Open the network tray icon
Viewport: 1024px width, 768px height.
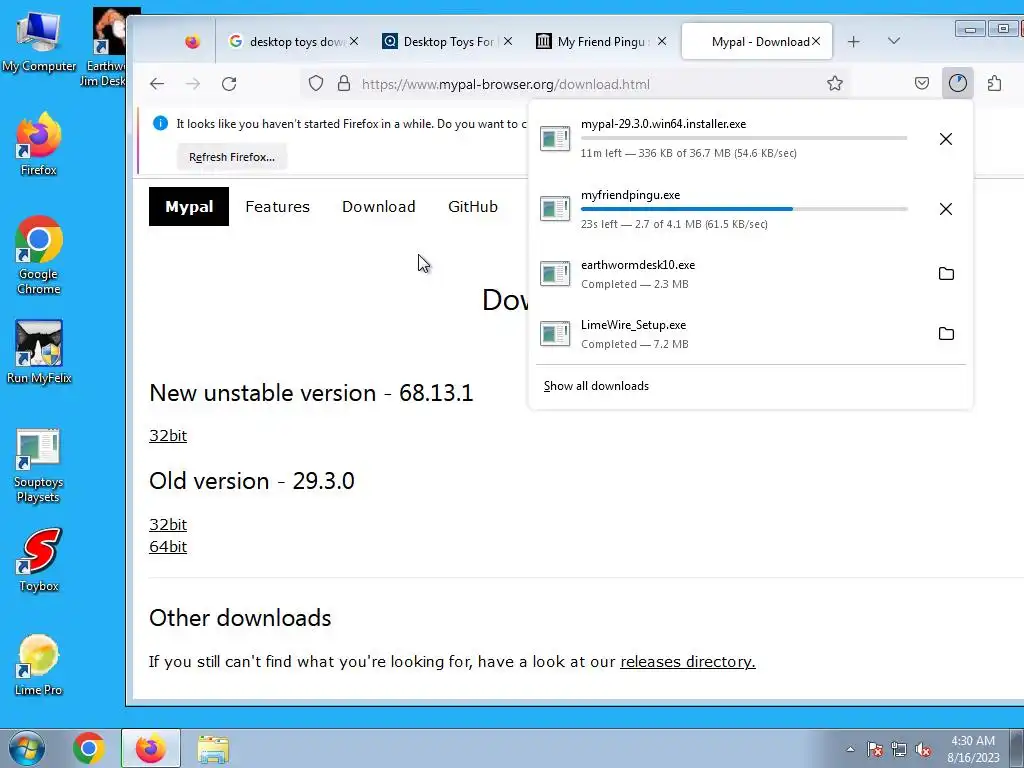[x=899, y=749]
